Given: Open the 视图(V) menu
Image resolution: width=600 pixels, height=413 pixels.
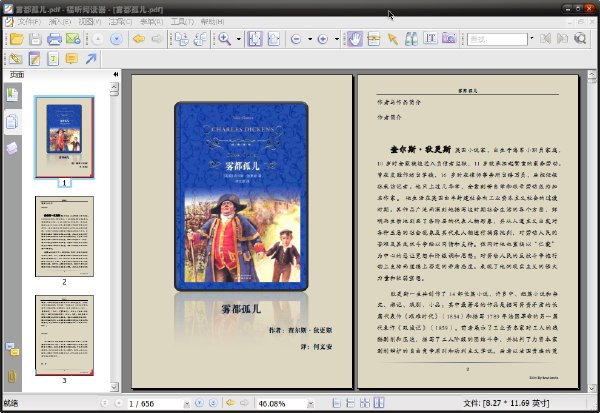Looking at the screenshot, I should coord(90,22).
